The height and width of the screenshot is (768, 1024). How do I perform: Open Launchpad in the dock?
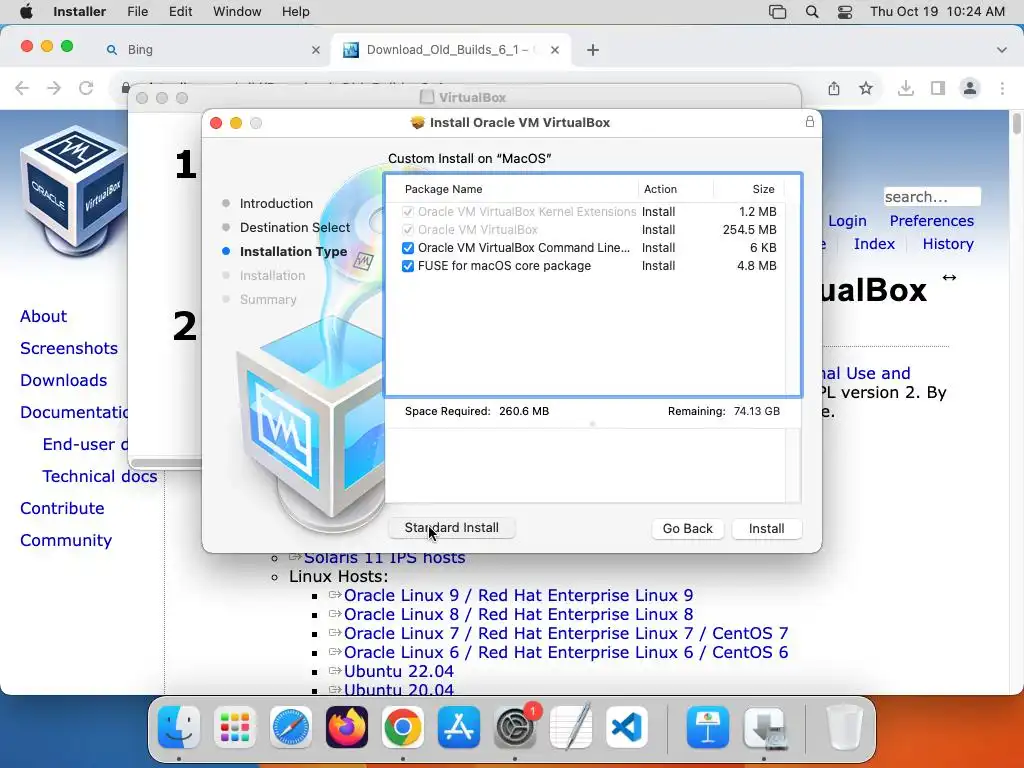pyautogui.click(x=235, y=727)
